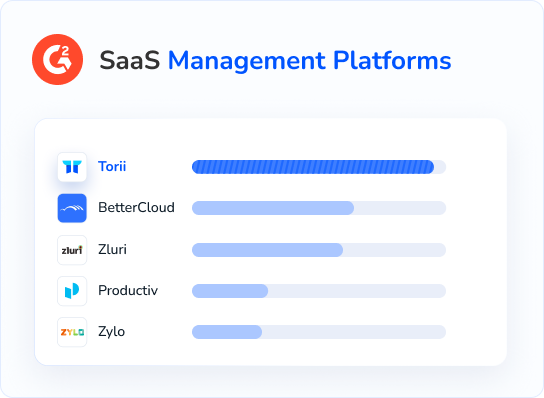Screen dimensions: 544x398
Task: Click the "Zylo" label
Action: tap(111, 332)
